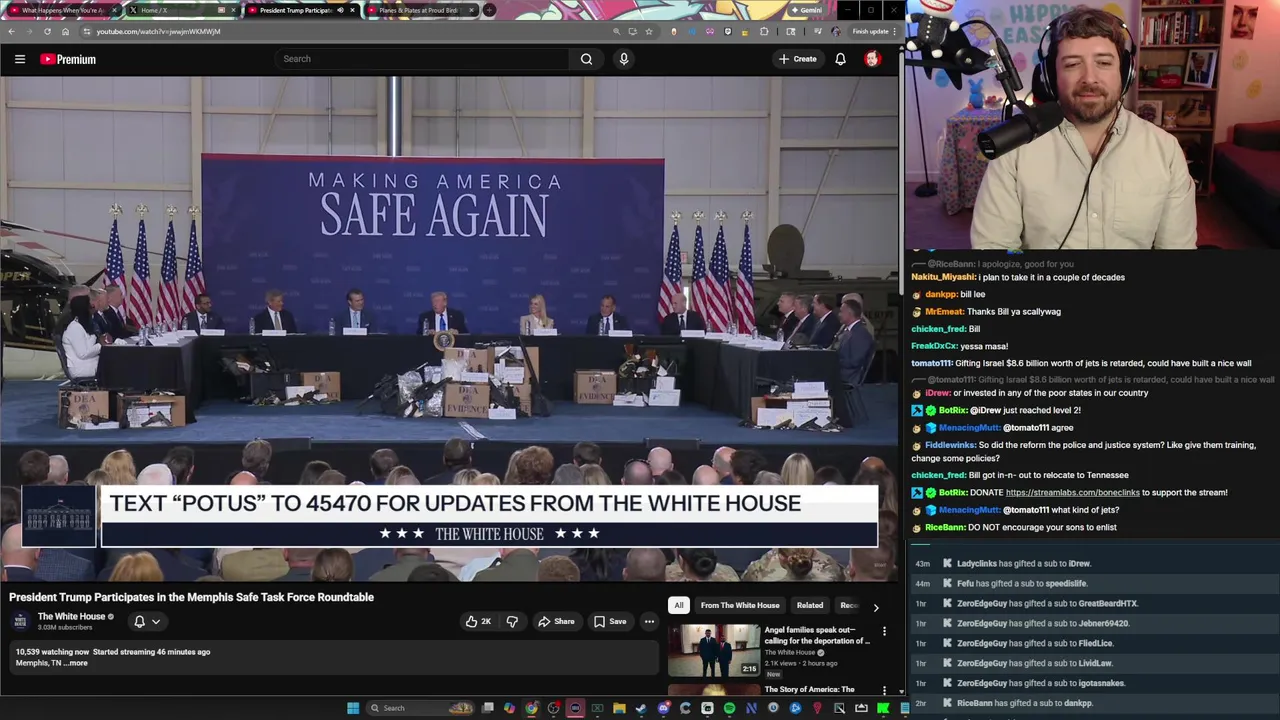Viewport: 1280px width, 720px height.
Task: Click the YouTube Premium logo
Action: 68,59
